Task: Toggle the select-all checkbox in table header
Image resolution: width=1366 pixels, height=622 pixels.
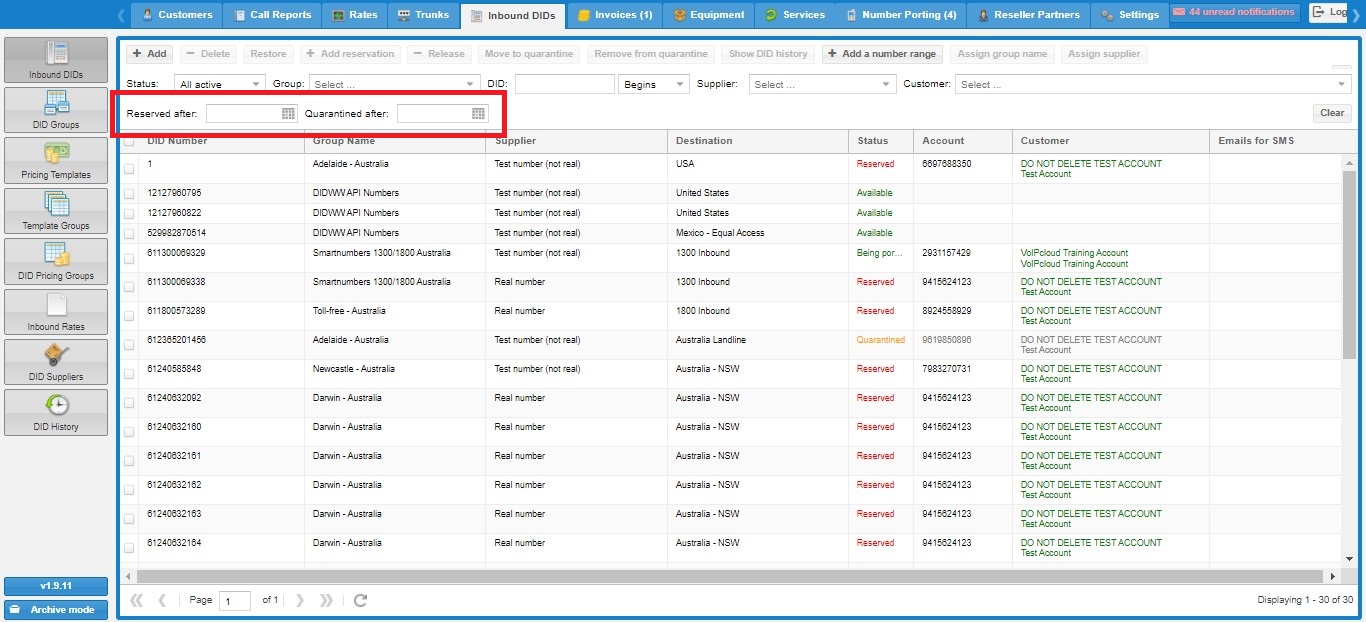Action: 129,142
